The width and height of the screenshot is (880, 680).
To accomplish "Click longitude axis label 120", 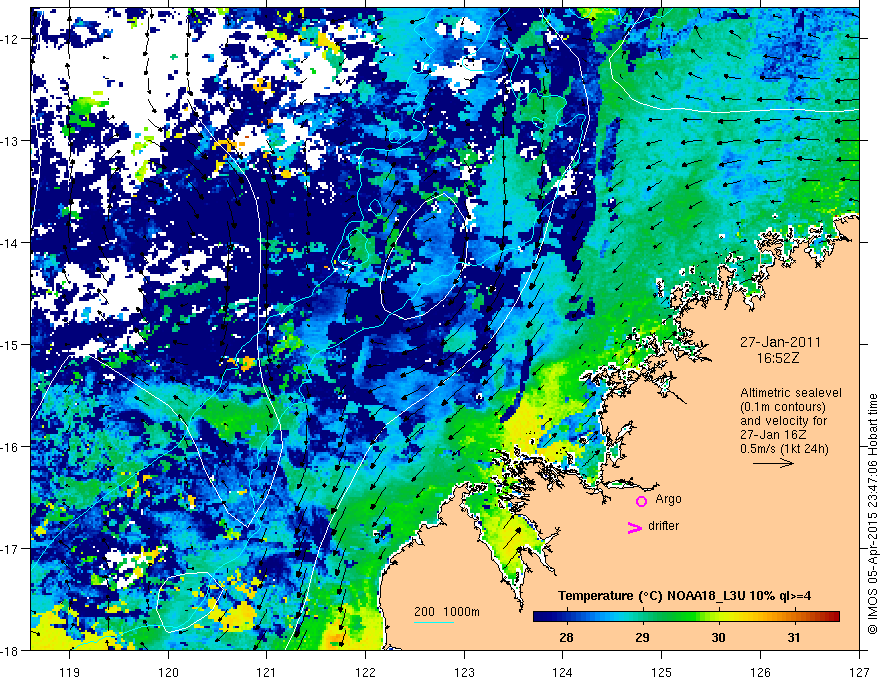I will [168, 672].
